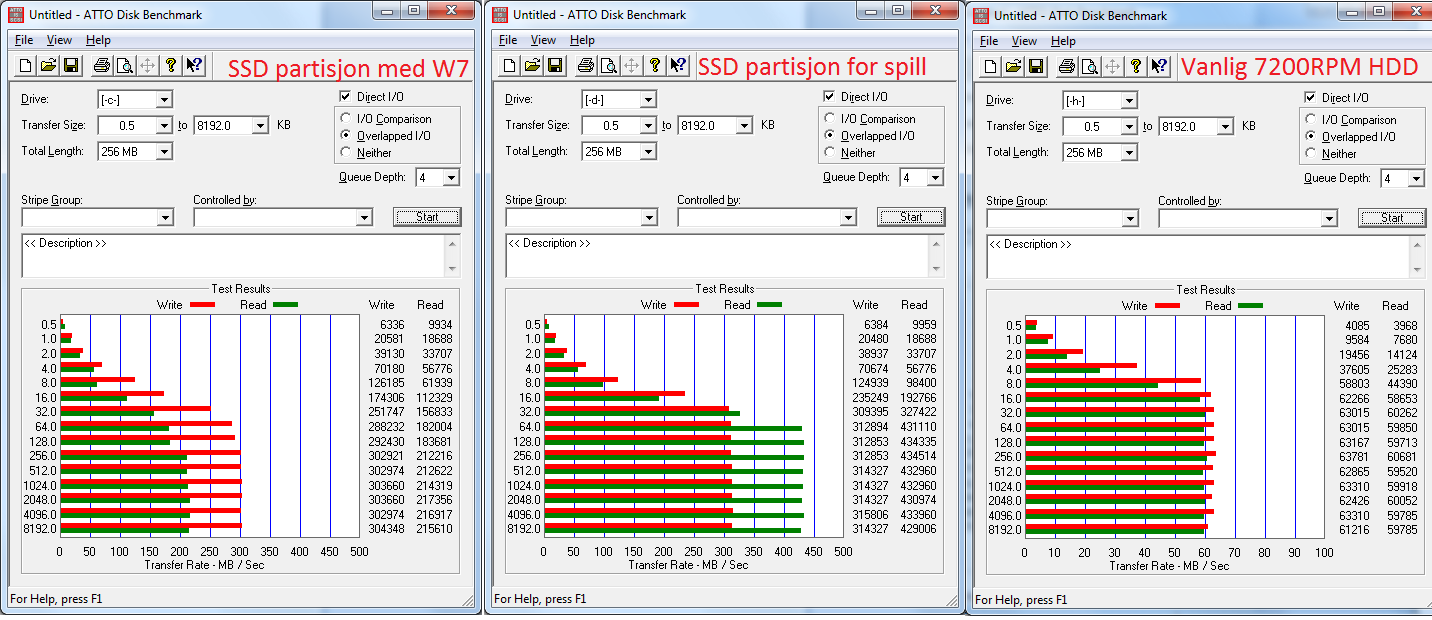Click Print icon in [-c-] drive window
This screenshot has height=620, width=1432.
(102, 66)
